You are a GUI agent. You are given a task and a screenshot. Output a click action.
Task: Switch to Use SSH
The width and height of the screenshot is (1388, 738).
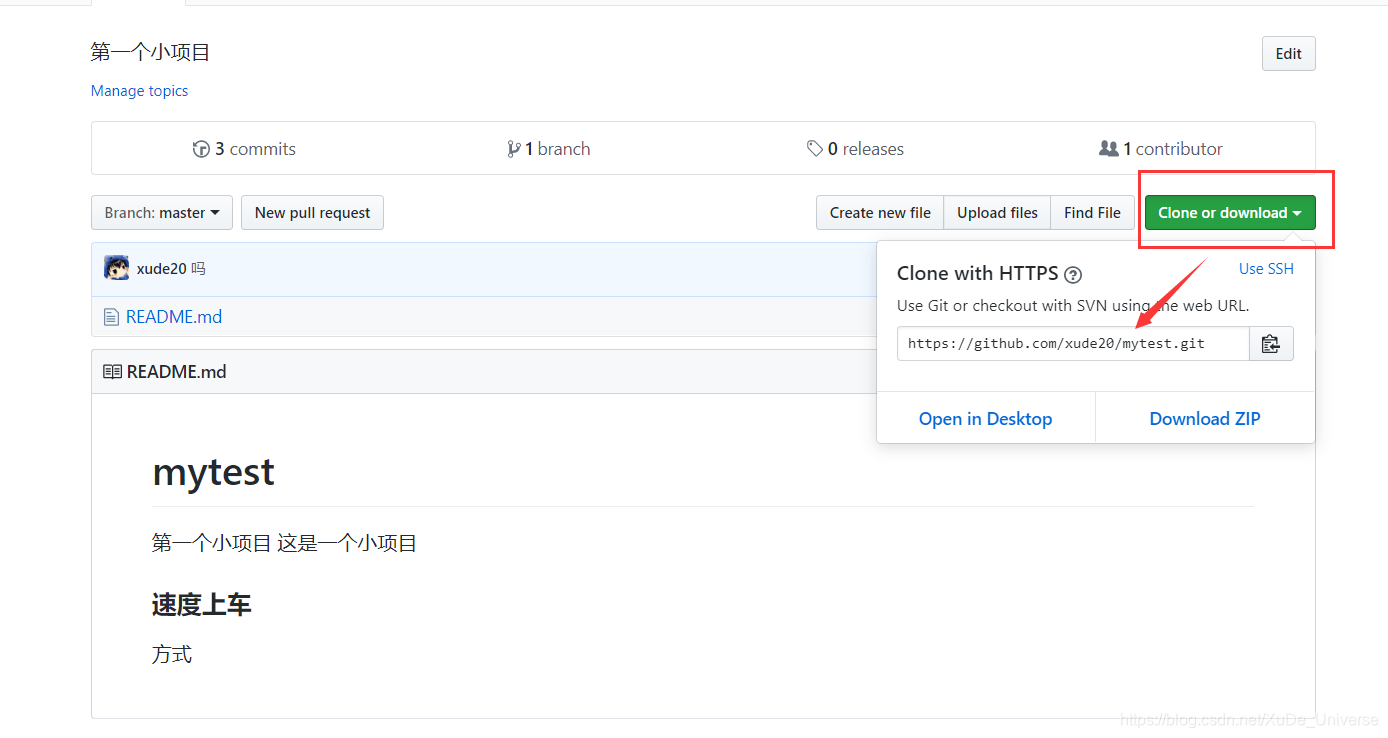pos(1266,268)
